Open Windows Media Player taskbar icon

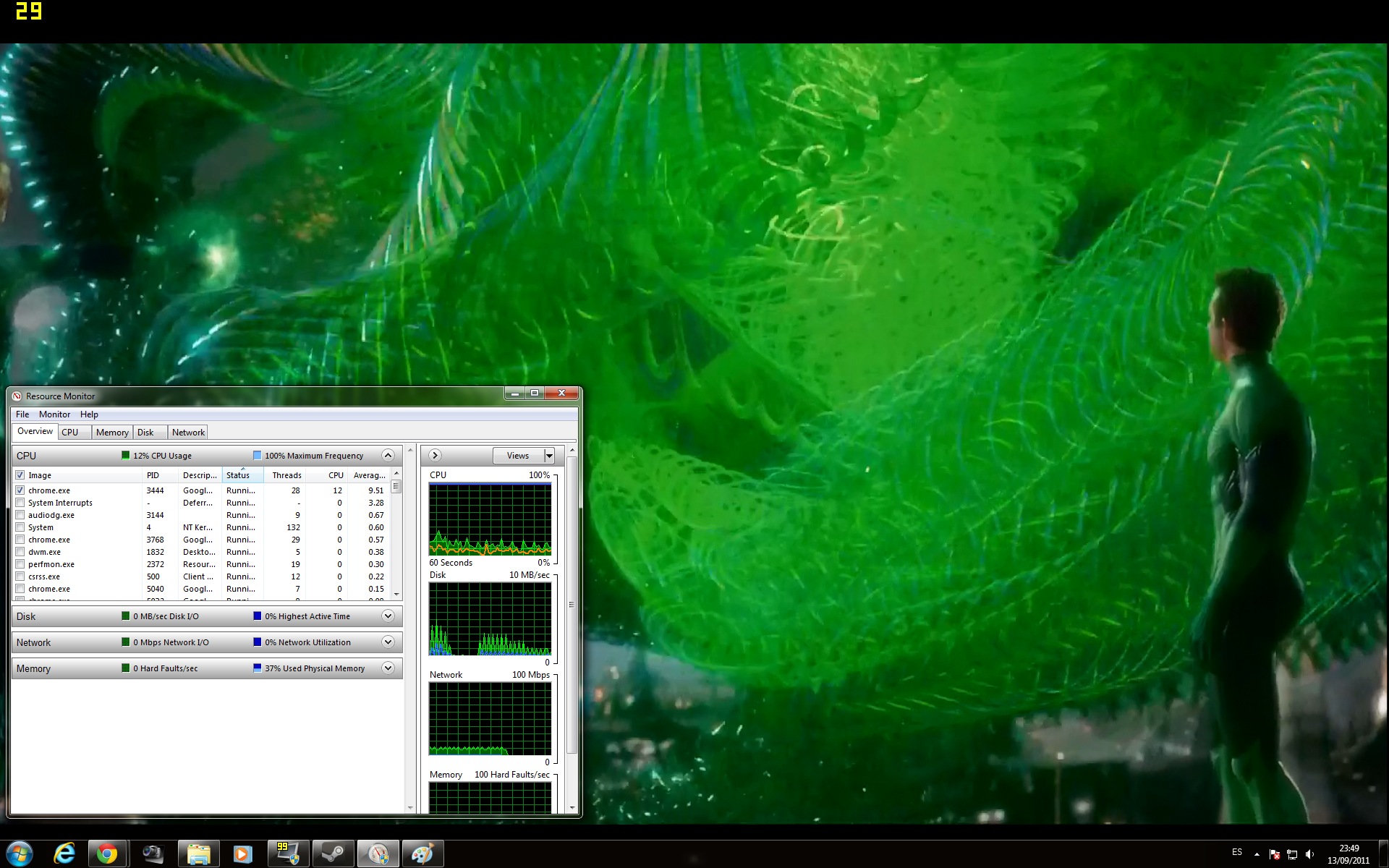click(x=242, y=854)
